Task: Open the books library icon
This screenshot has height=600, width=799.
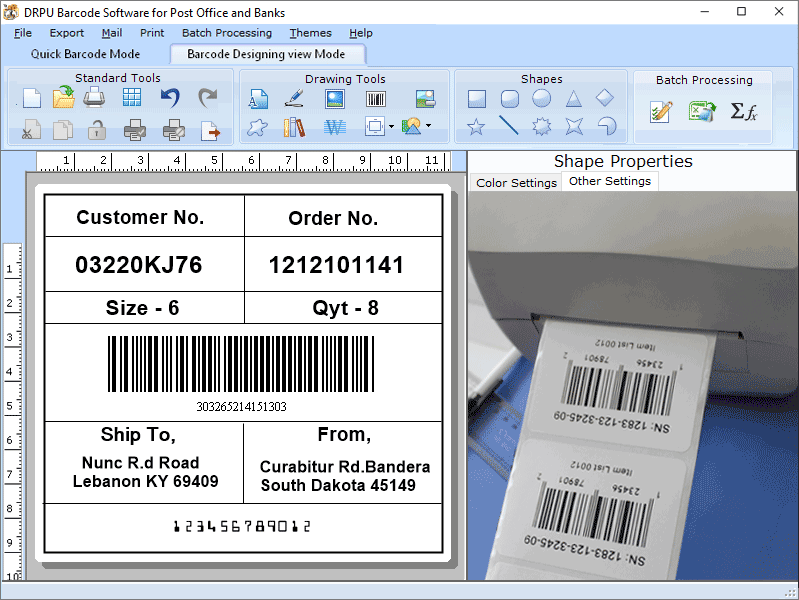Action: tap(294, 127)
